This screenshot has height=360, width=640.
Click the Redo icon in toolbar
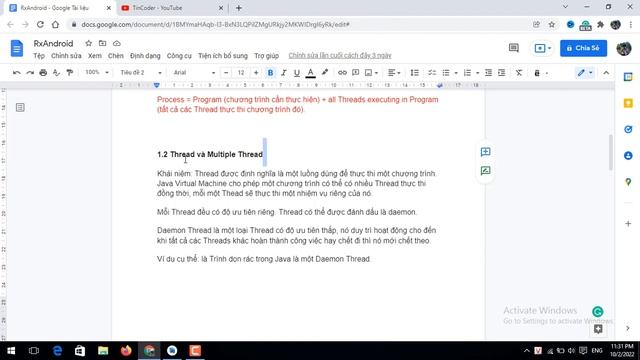tap(30, 73)
